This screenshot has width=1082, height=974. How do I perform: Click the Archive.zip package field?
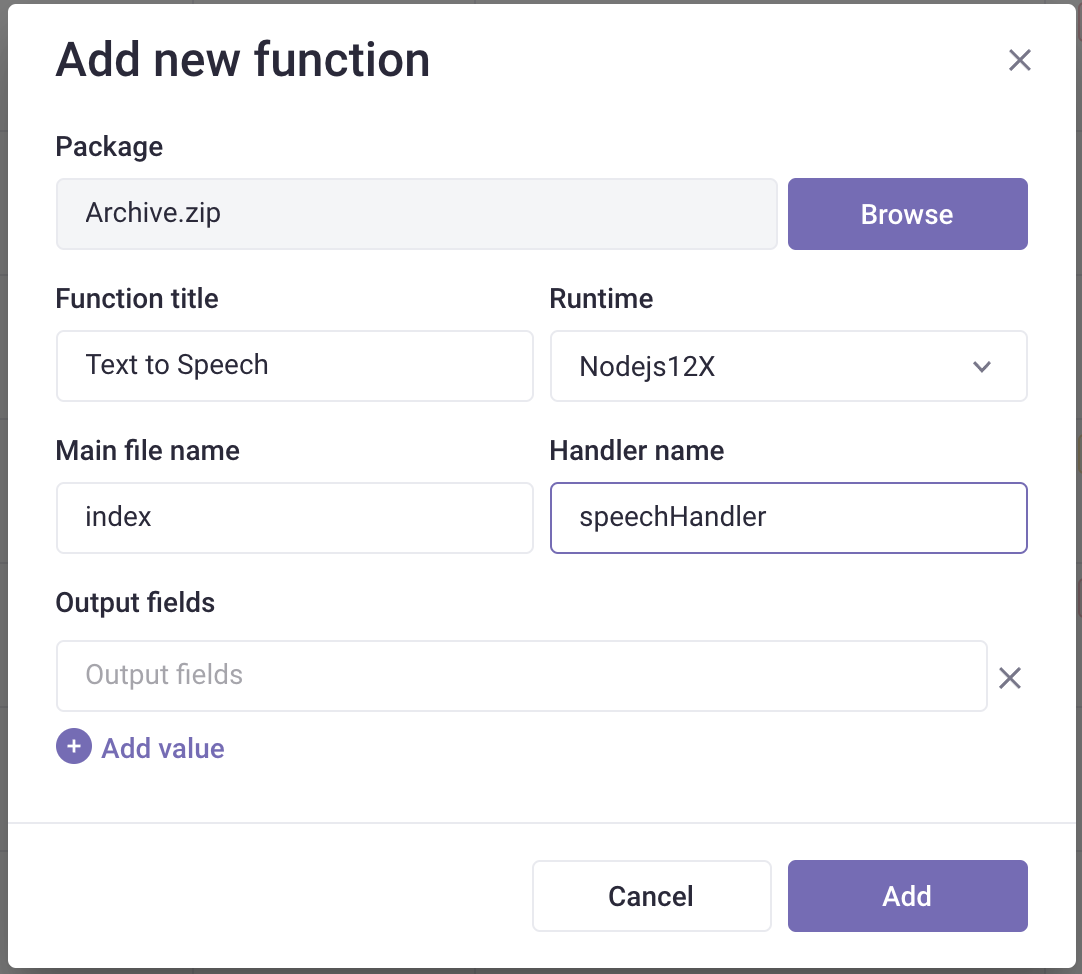(416, 214)
